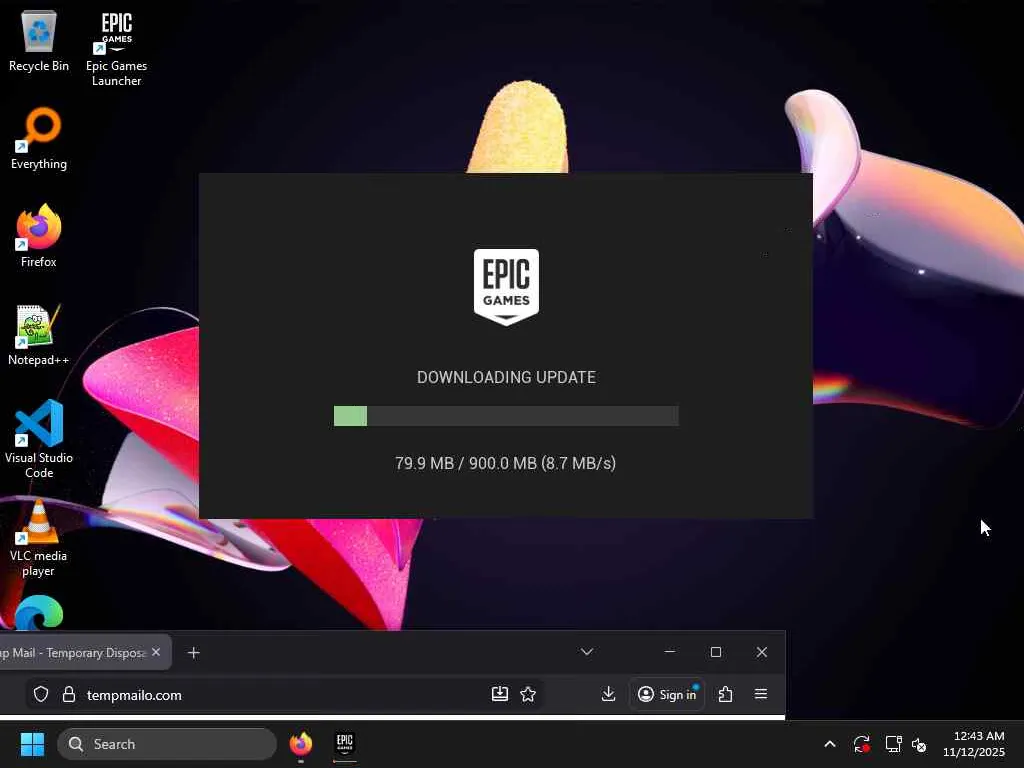
Task: Switch to Firefox from the taskbar
Action: click(x=300, y=744)
